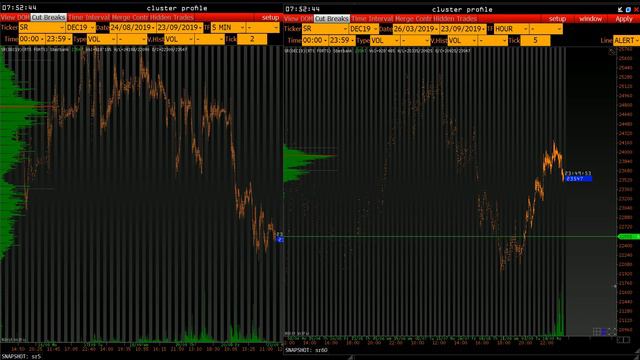This screenshot has height=360, width=640.
Task: Open start time 00:00 in left window
Action: coord(31,39)
